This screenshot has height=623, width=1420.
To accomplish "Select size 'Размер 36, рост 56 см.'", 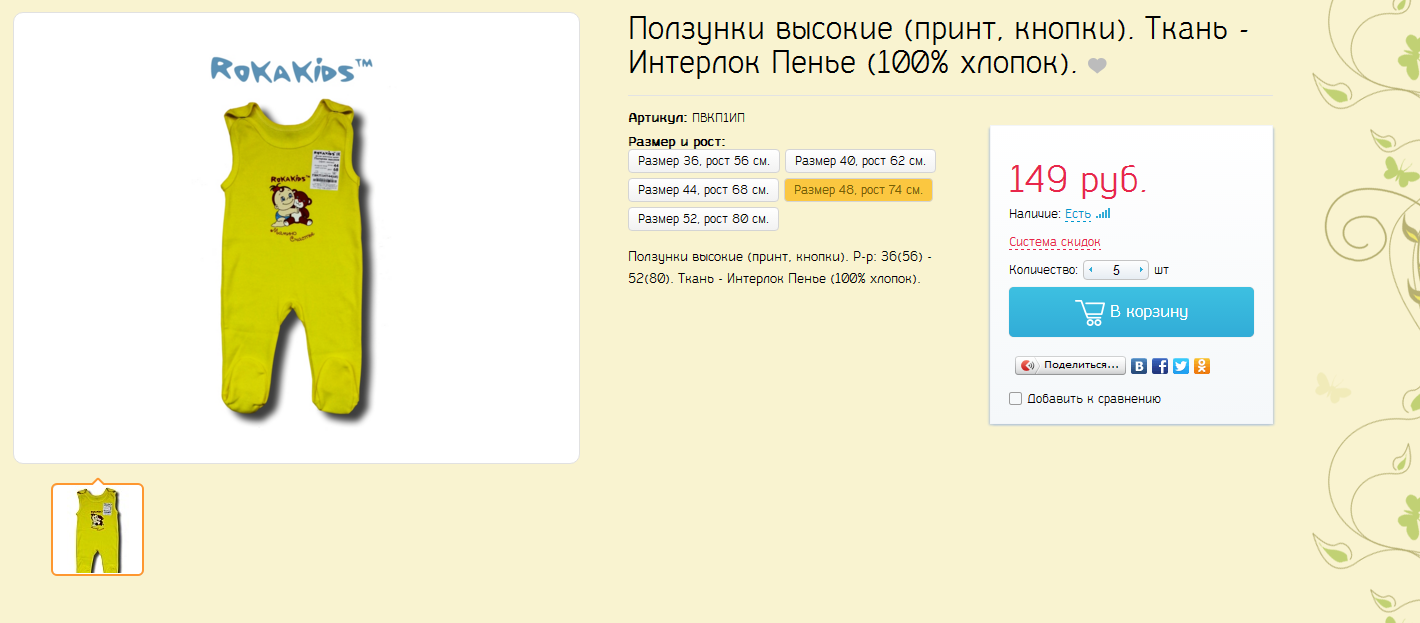I will (703, 161).
